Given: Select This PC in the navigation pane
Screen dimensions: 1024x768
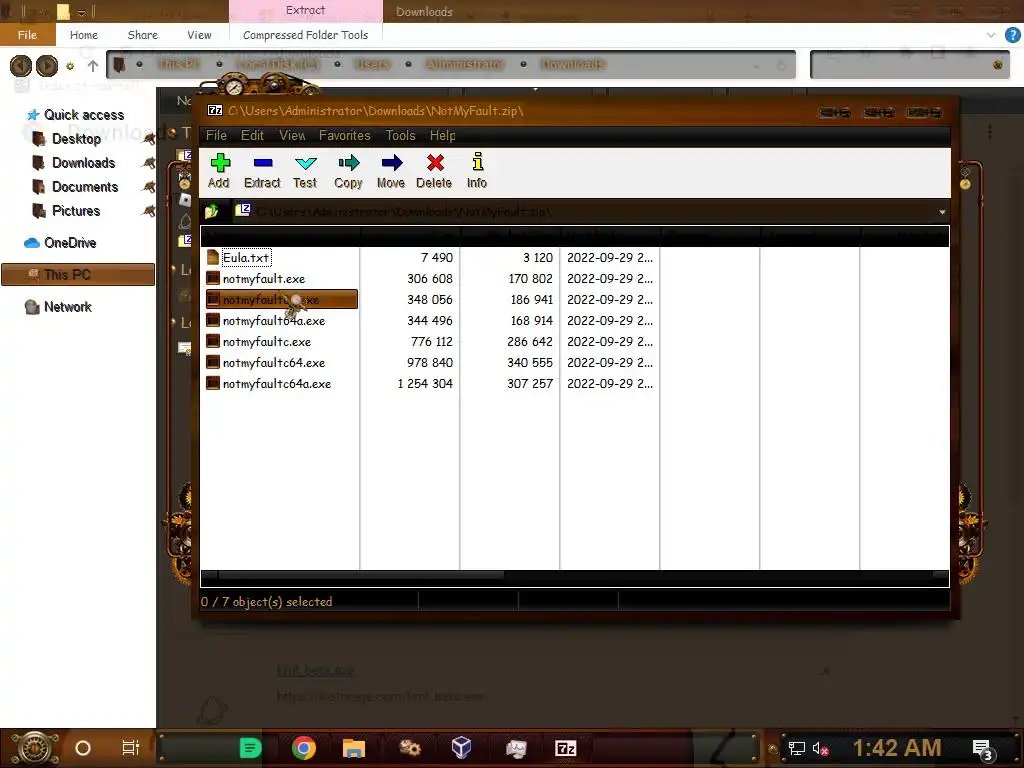Looking at the screenshot, I should point(78,275).
